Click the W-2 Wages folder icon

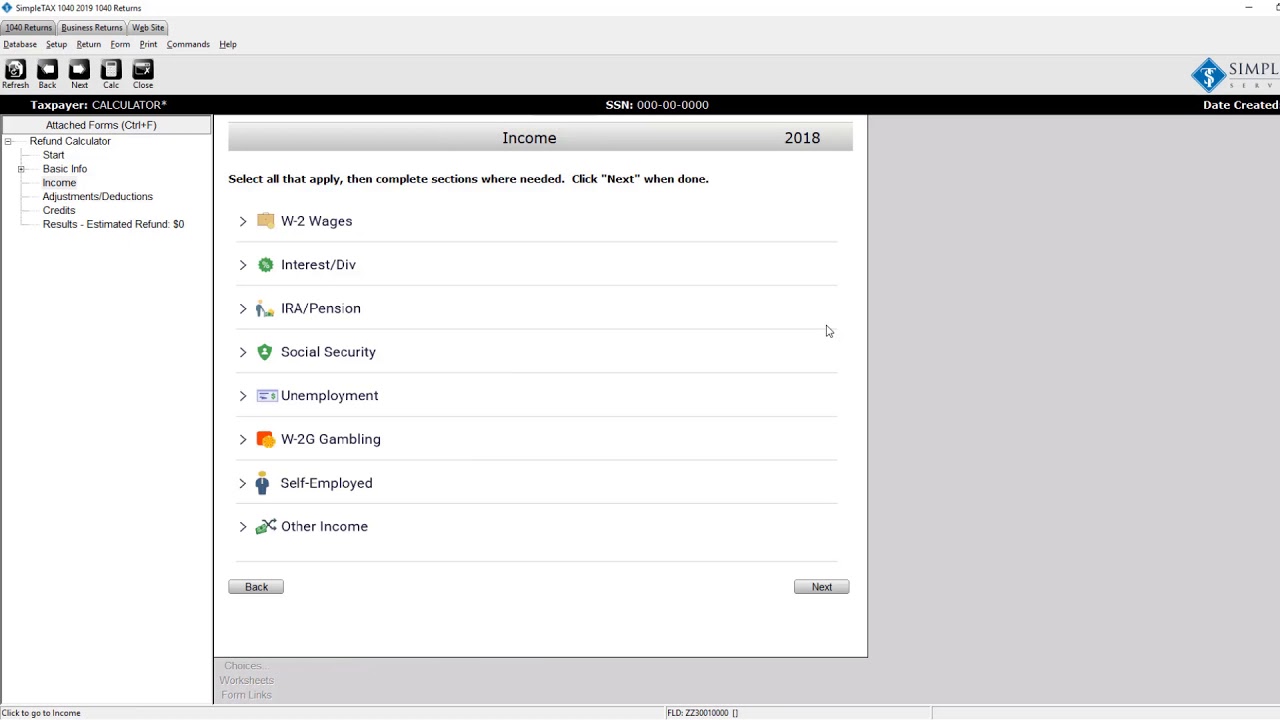click(x=265, y=221)
